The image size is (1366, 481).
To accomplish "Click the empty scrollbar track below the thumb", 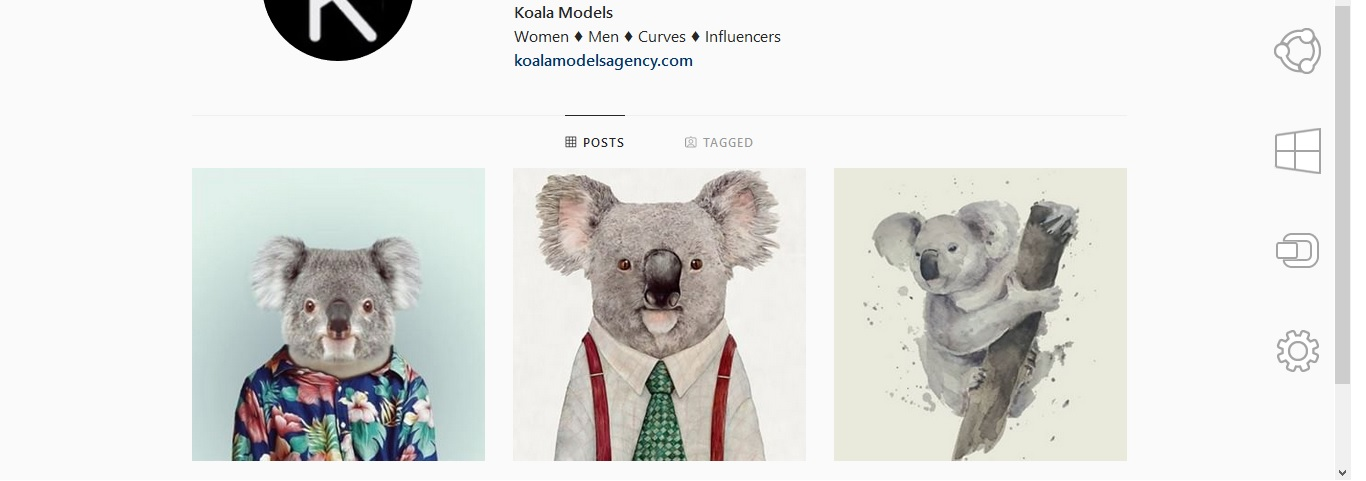I will pyautogui.click(x=1342, y=425).
